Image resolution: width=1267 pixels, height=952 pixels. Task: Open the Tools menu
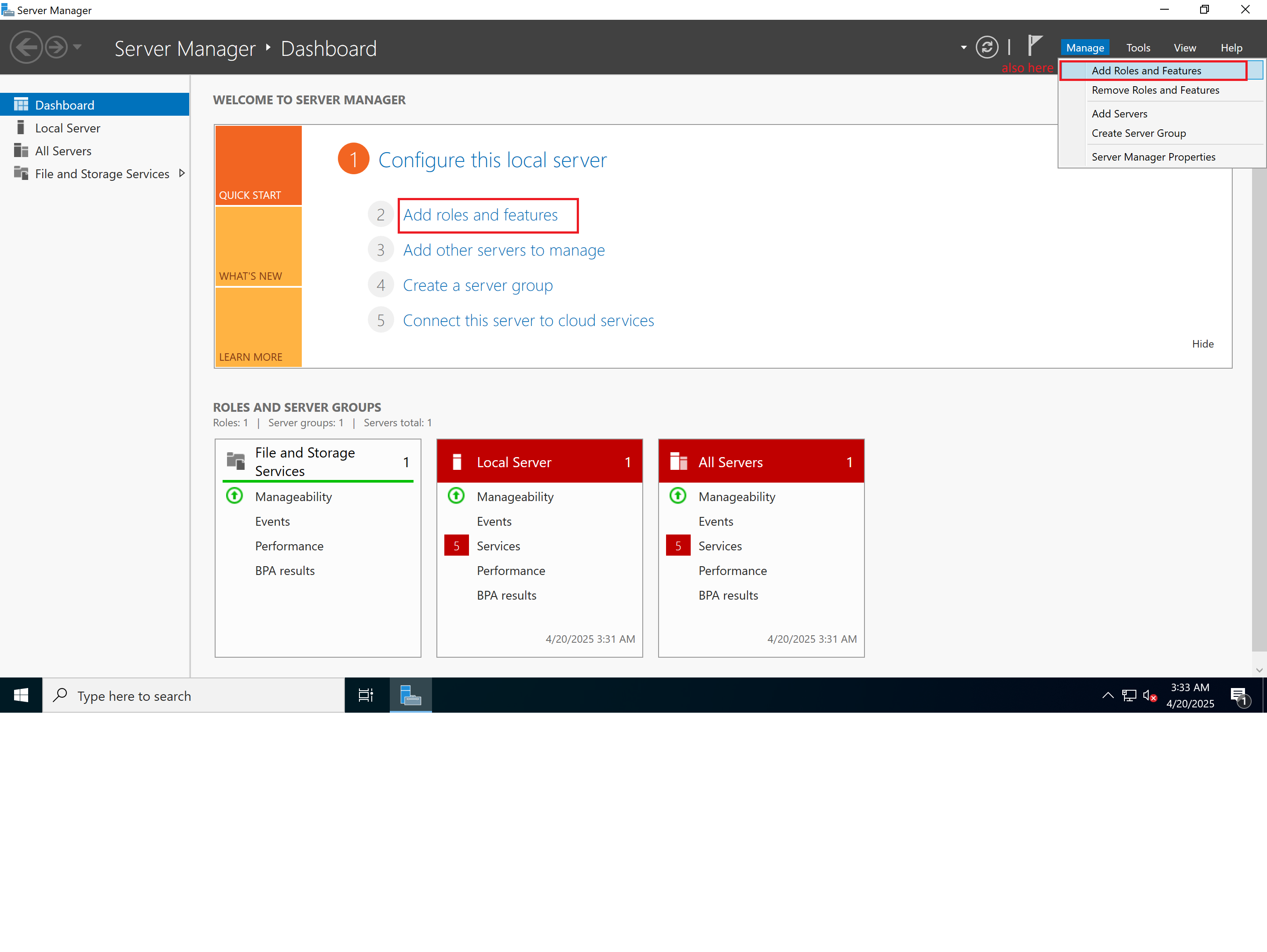pyautogui.click(x=1138, y=48)
